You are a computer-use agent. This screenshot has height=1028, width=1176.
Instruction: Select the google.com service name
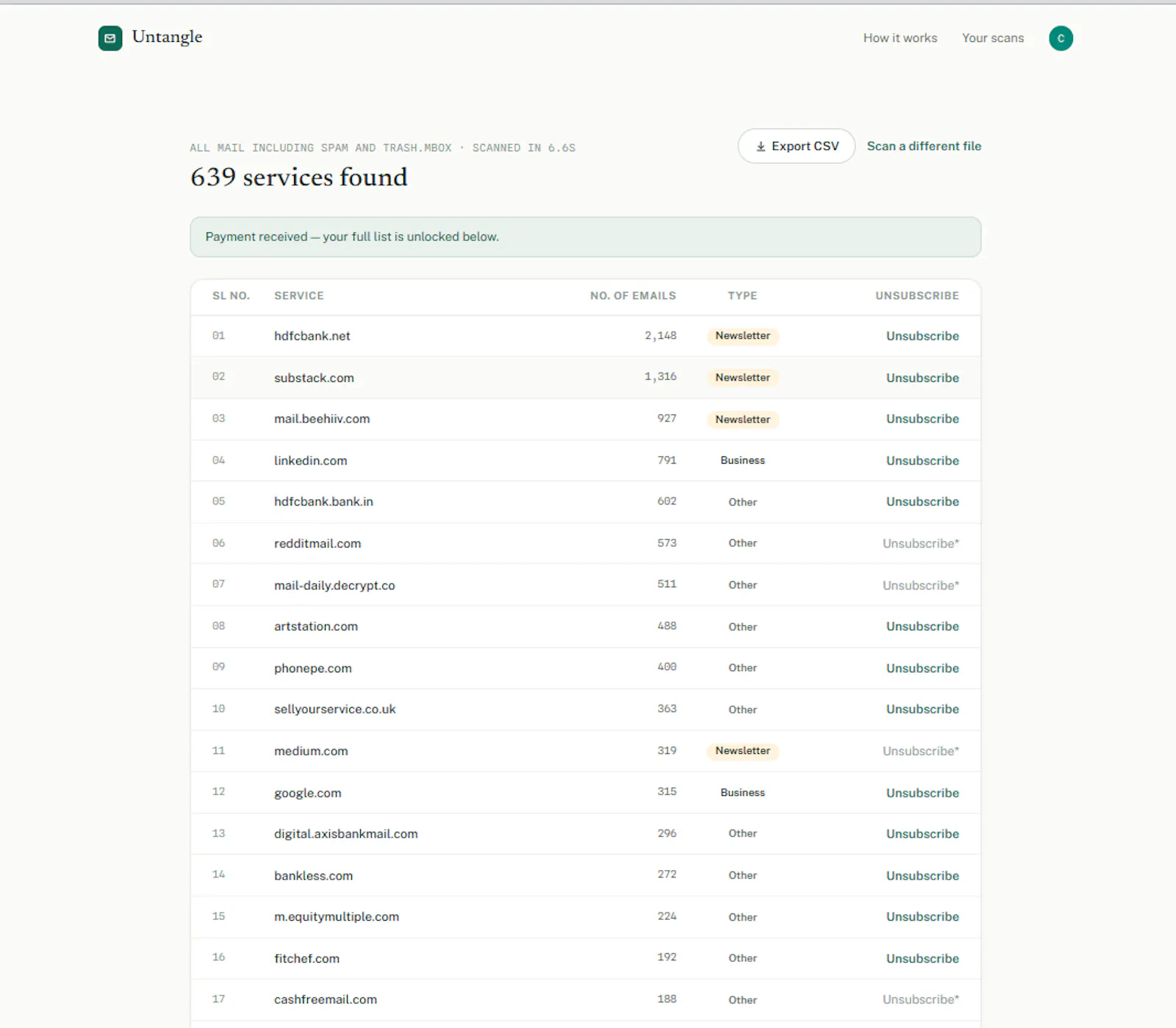(x=308, y=793)
